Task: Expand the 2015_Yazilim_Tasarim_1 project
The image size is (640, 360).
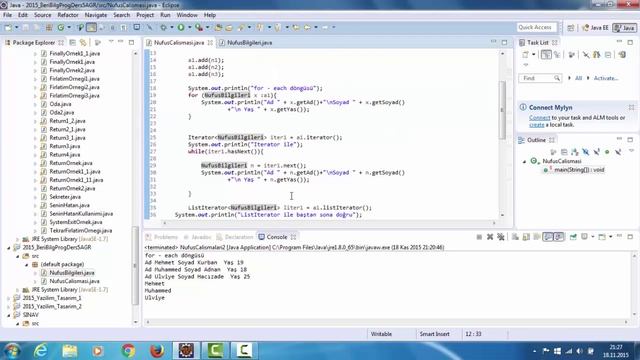Action: coord(9,298)
